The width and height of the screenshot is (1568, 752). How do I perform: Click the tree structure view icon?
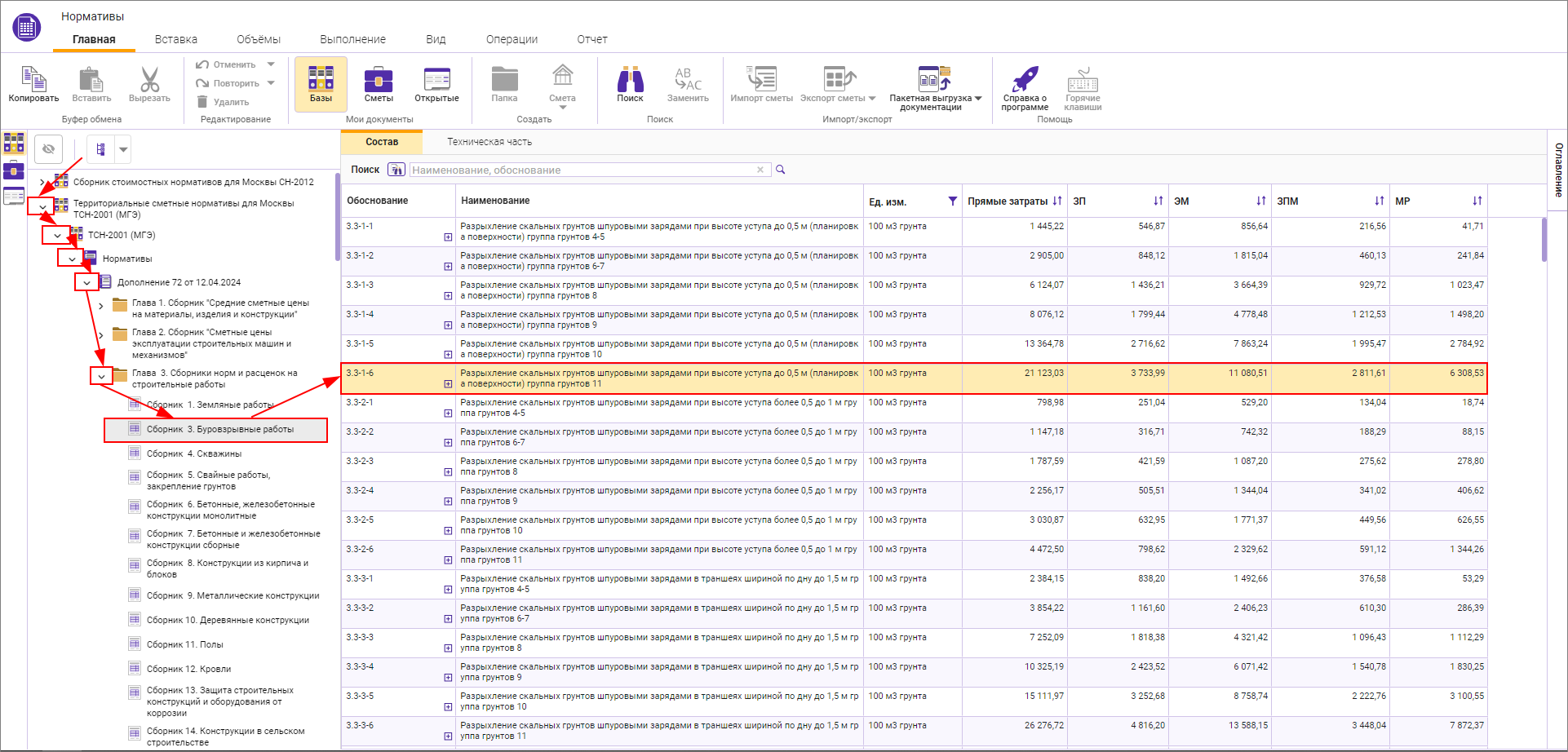(x=101, y=149)
